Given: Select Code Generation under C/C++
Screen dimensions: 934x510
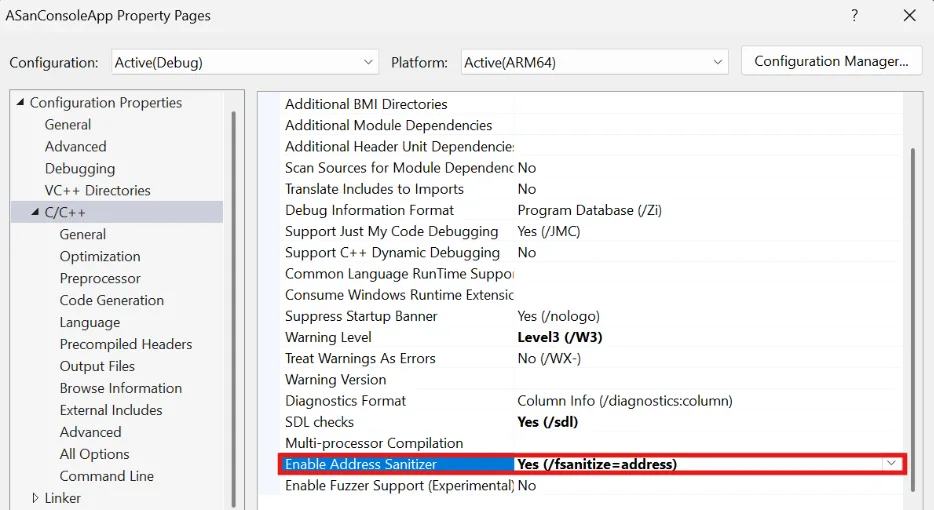Looking at the screenshot, I should tap(111, 300).
